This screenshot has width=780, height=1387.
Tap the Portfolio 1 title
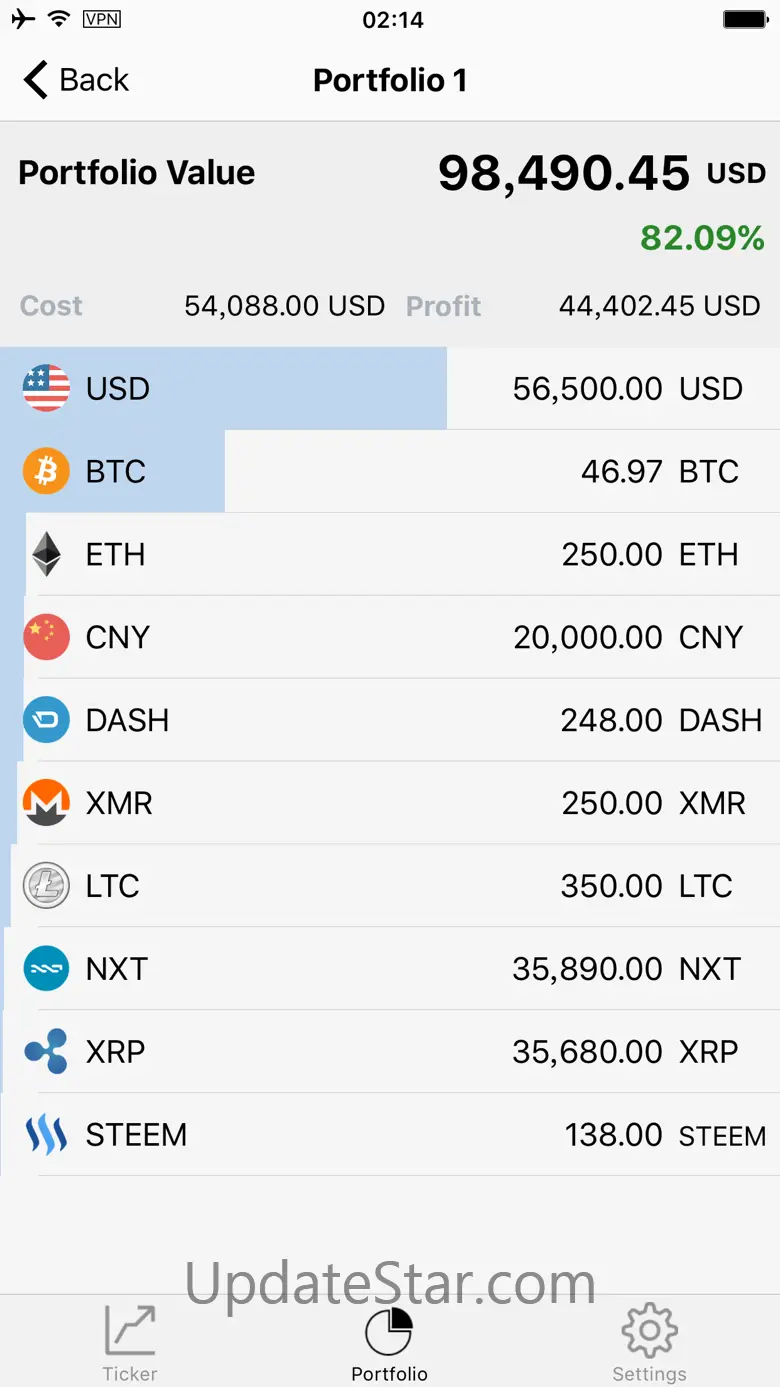[x=390, y=80]
